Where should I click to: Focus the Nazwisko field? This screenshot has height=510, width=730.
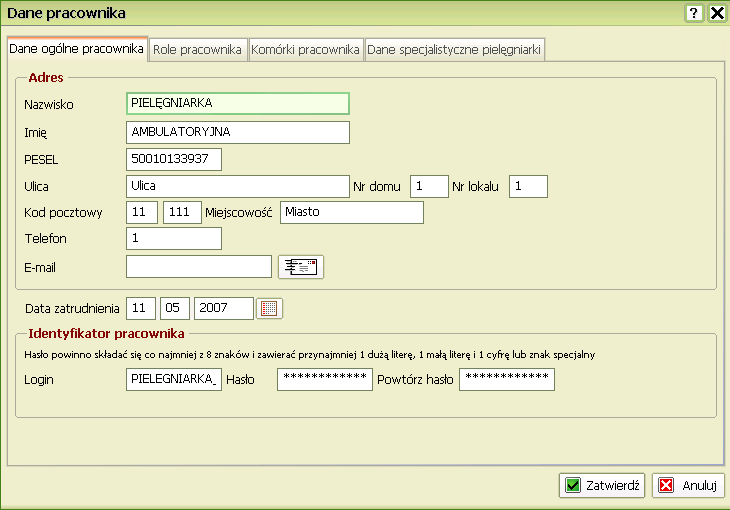pos(238,103)
